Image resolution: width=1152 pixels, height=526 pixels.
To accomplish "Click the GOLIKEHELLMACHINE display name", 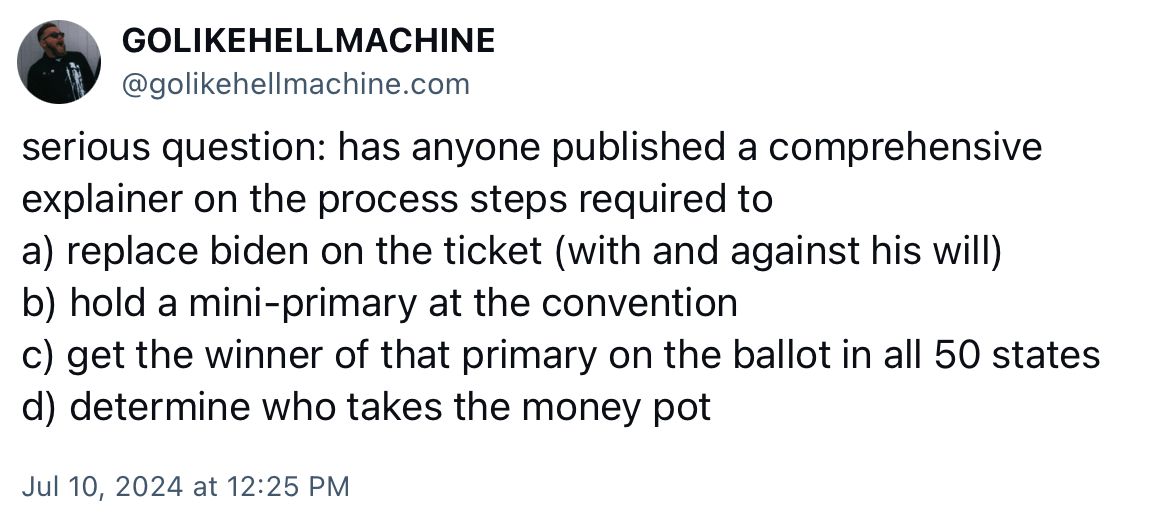I will coord(308,41).
